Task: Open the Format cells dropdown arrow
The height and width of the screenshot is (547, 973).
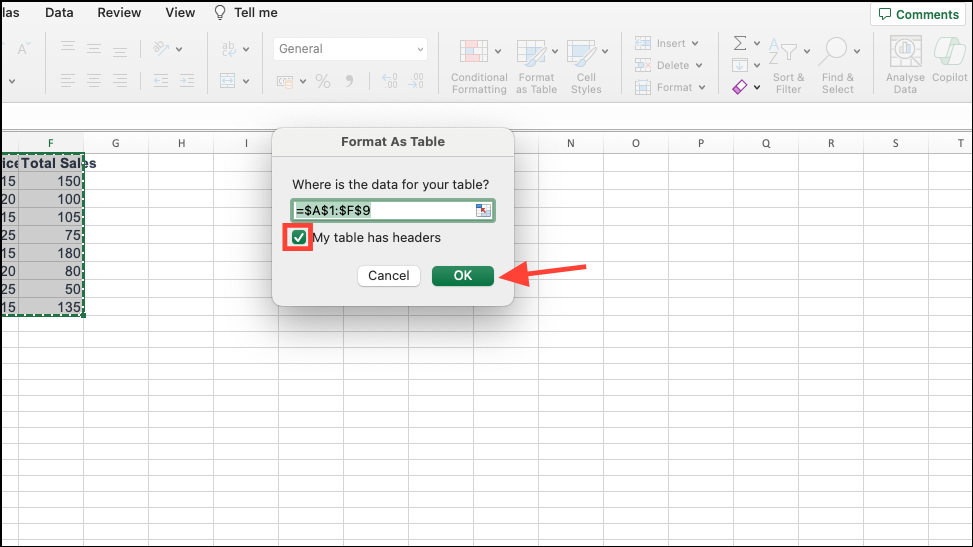Action: [702, 88]
